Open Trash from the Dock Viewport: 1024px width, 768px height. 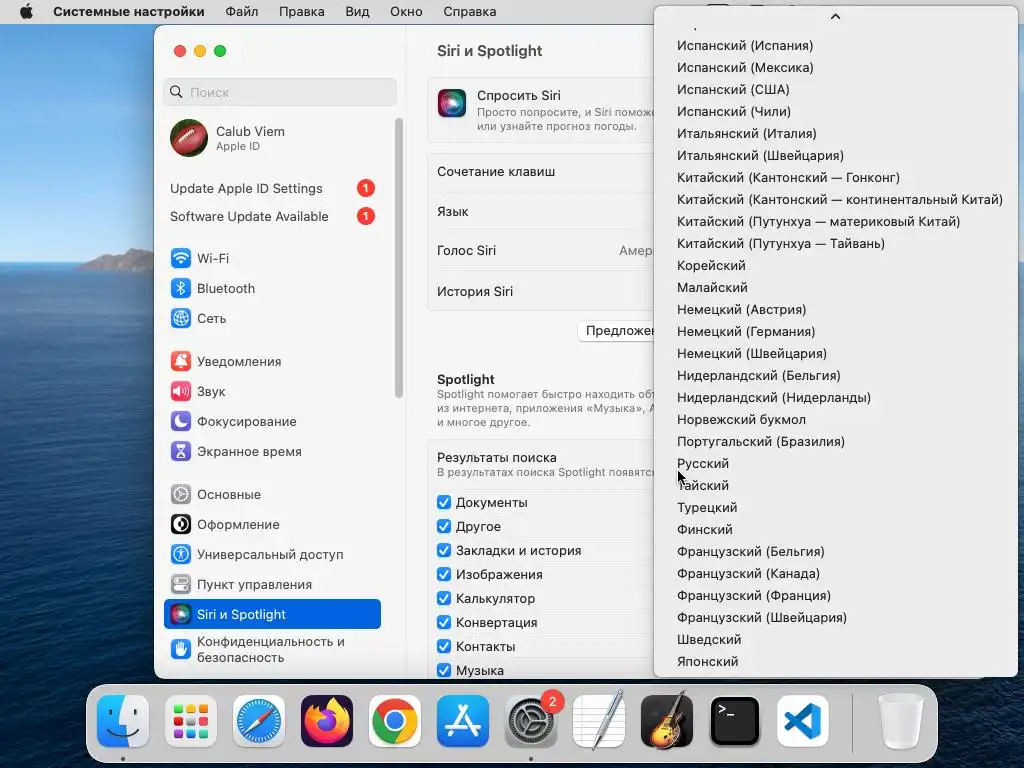tap(901, 721)
